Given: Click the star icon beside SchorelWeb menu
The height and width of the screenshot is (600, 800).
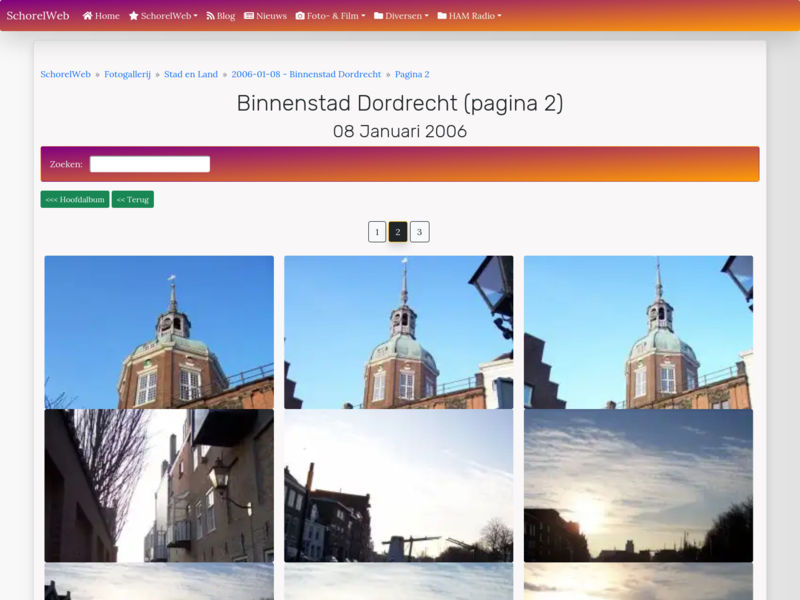Looking at the screenshot, I should [x=134, y=16].
